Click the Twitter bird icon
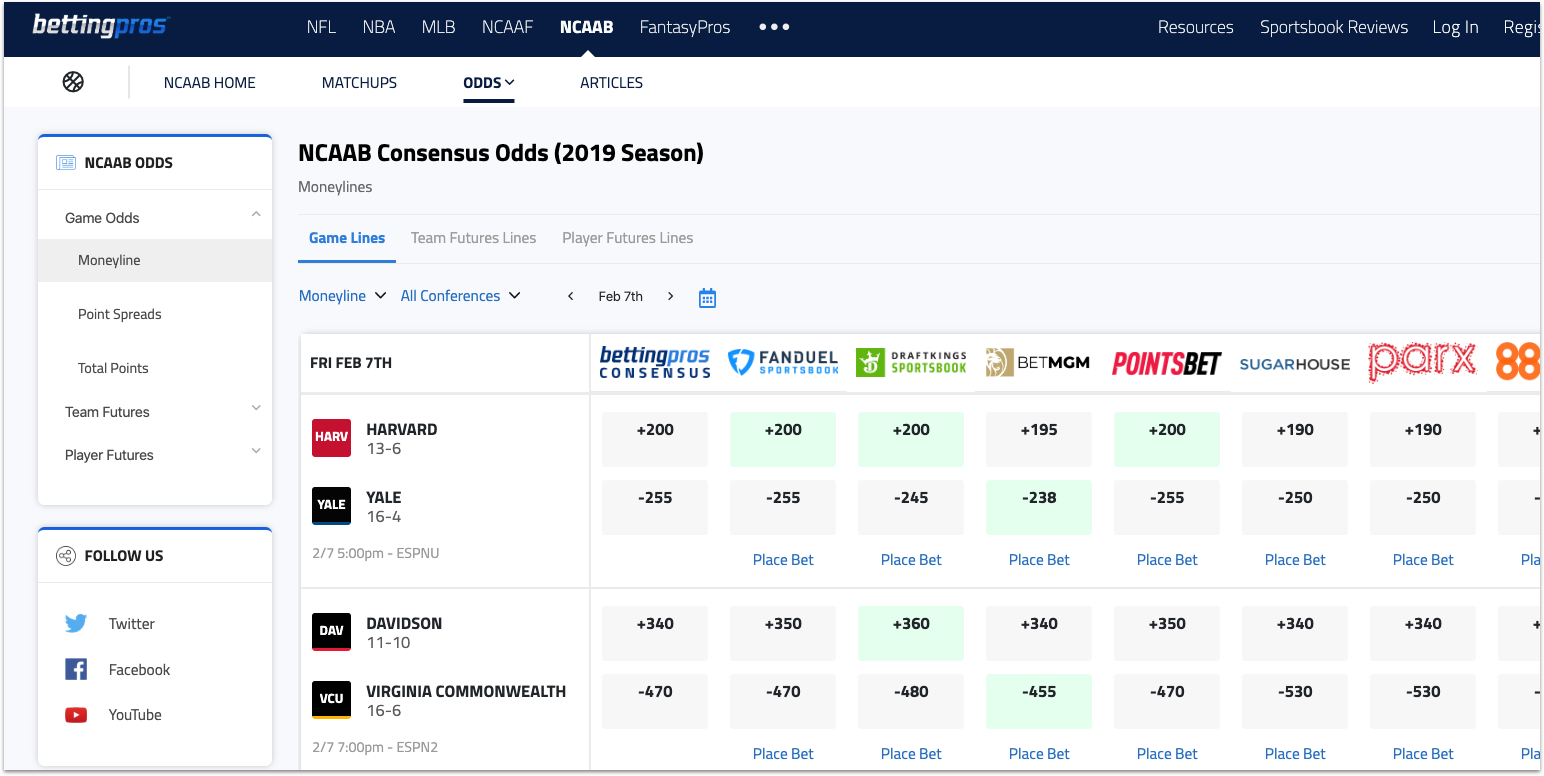Viewport: 1544px width, 776px height. pyautogui.click(x=76, y=624)
